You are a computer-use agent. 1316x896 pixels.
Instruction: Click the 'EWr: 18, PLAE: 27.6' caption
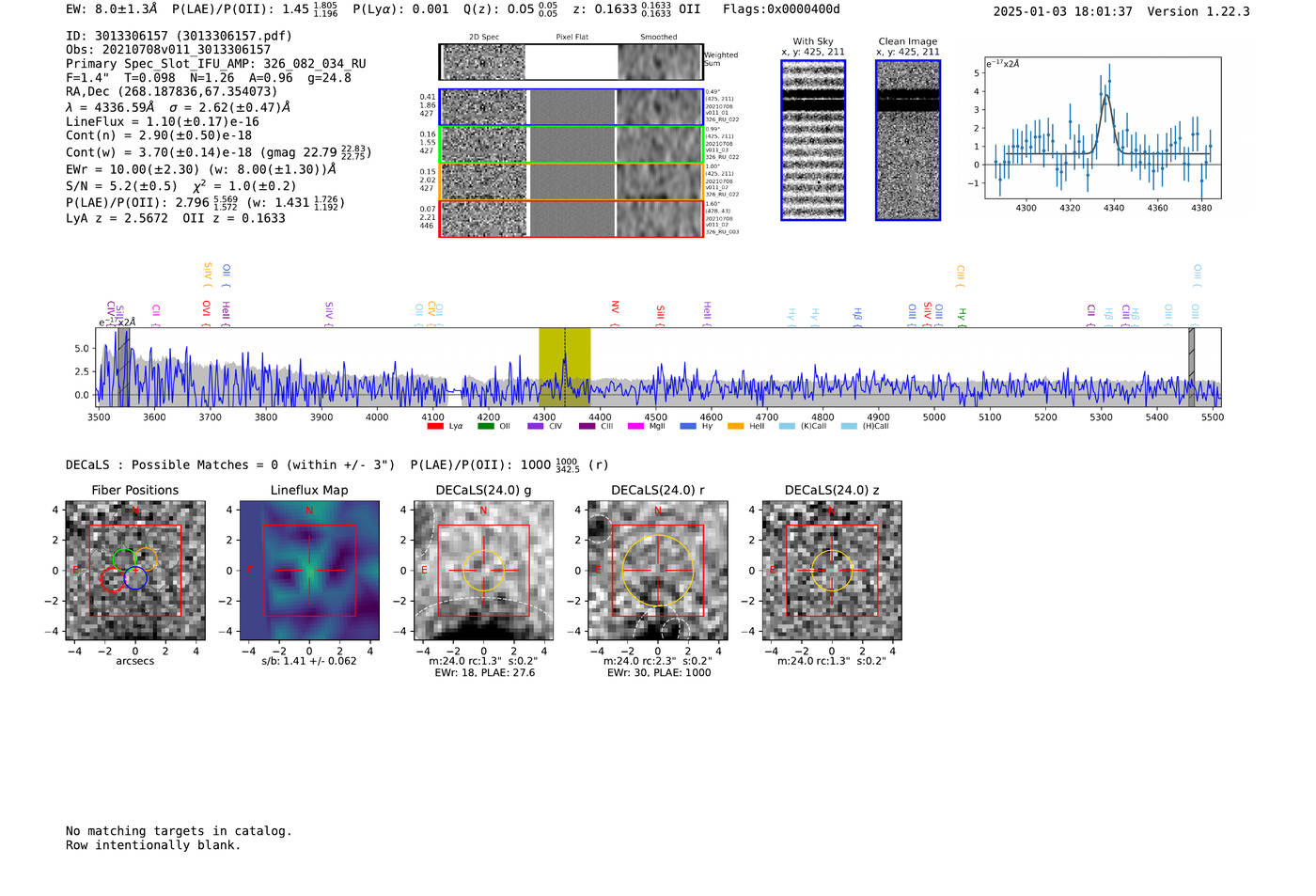tap(484, 673)
